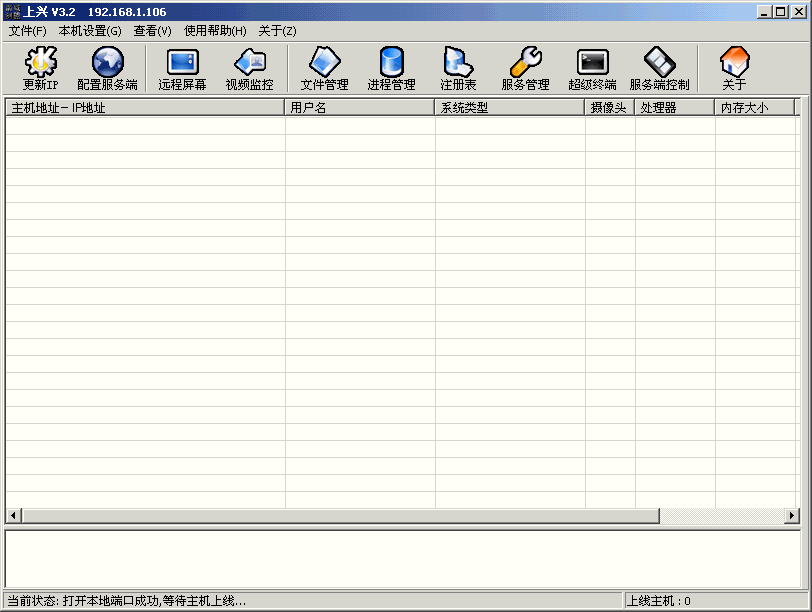Open the 本机设置(G) menu
This screenshot has width=812, height=612.
click(x=90, y=31)
